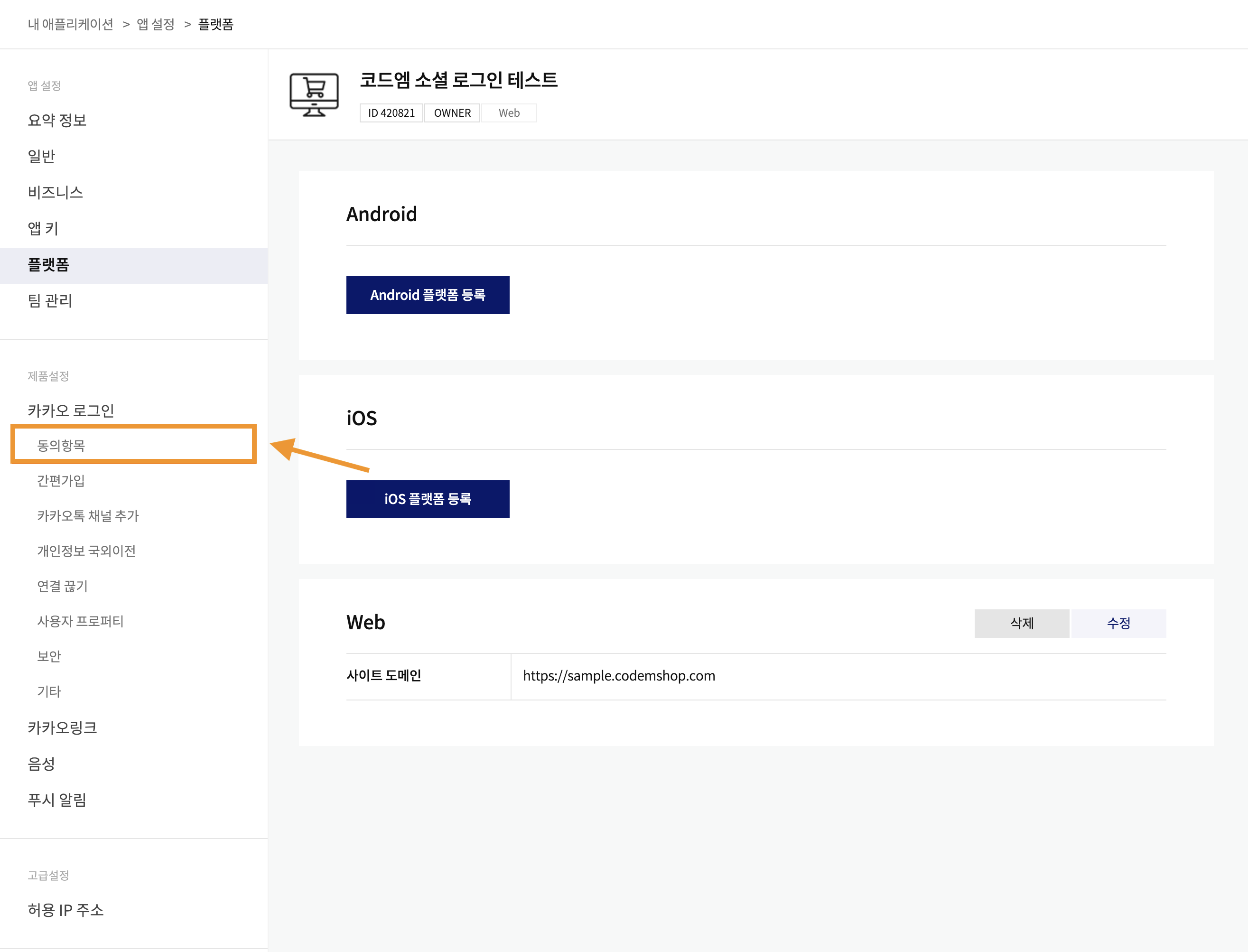Viewport: 1248px width, 952px height.
Task: Click the OWNER badge
Action: [x=452, y=113]
